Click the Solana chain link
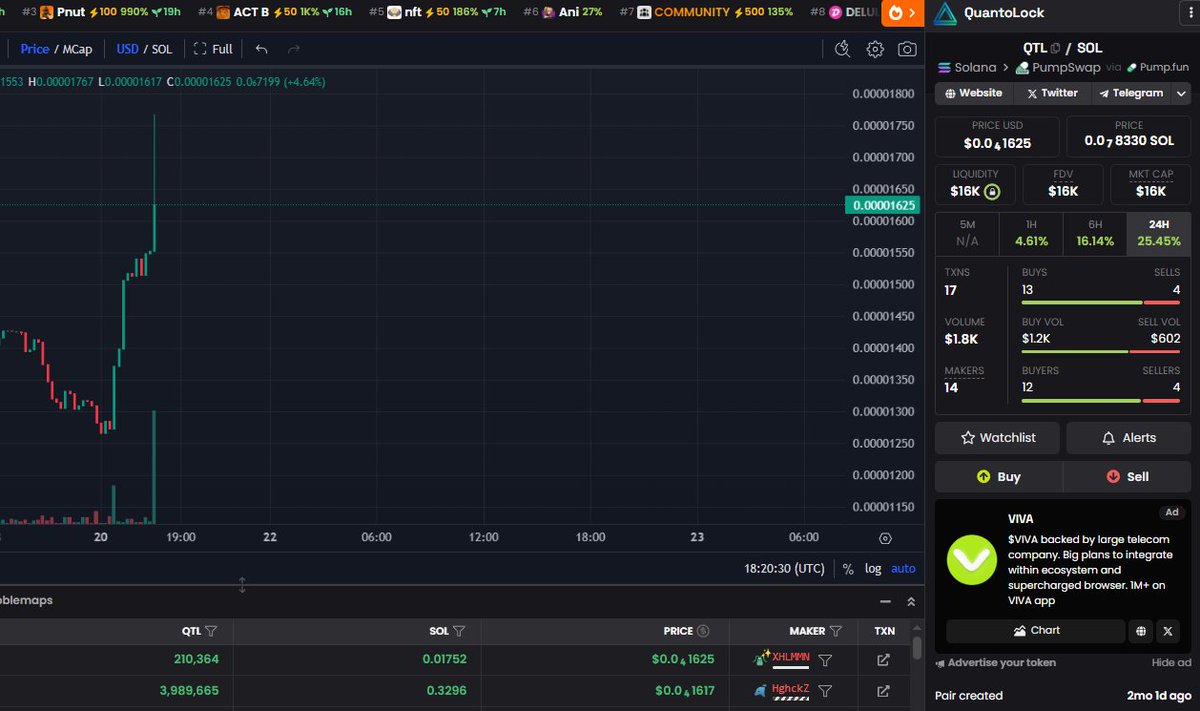The width and height of the screenshot is (1200, 711). (966, 67)
